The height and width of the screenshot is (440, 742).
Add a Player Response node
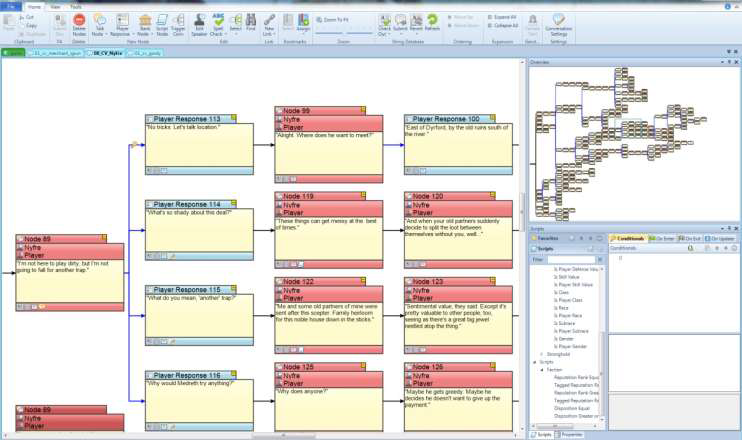[x=123, y=21]
